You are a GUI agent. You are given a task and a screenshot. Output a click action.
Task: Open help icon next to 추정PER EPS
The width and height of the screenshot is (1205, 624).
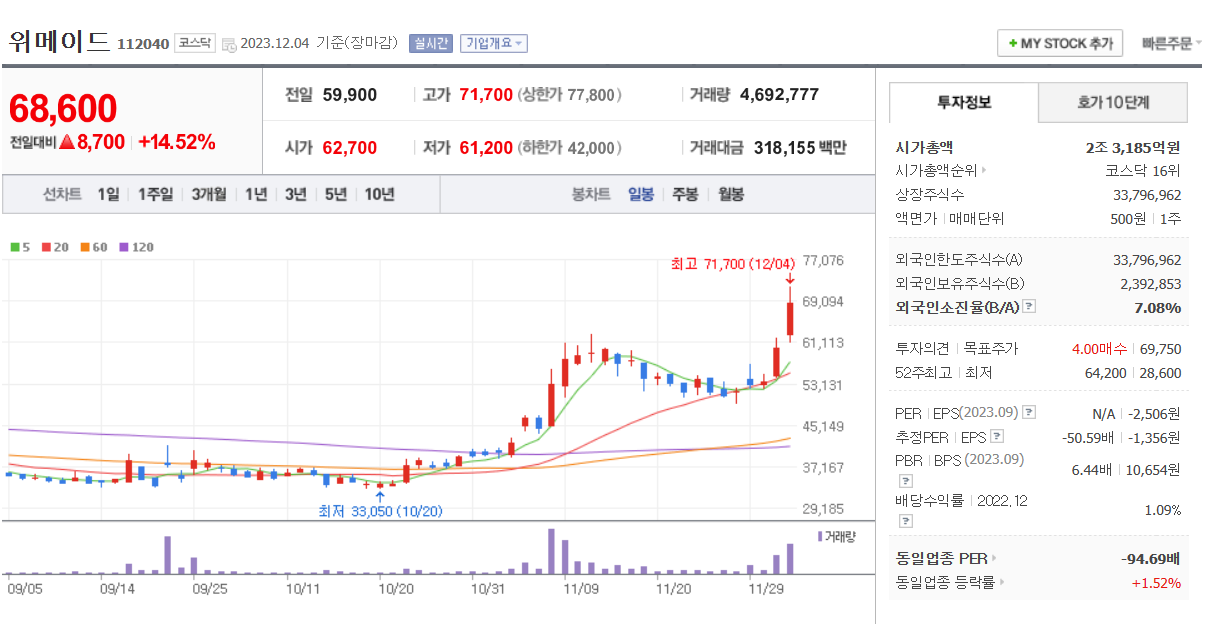996,437
